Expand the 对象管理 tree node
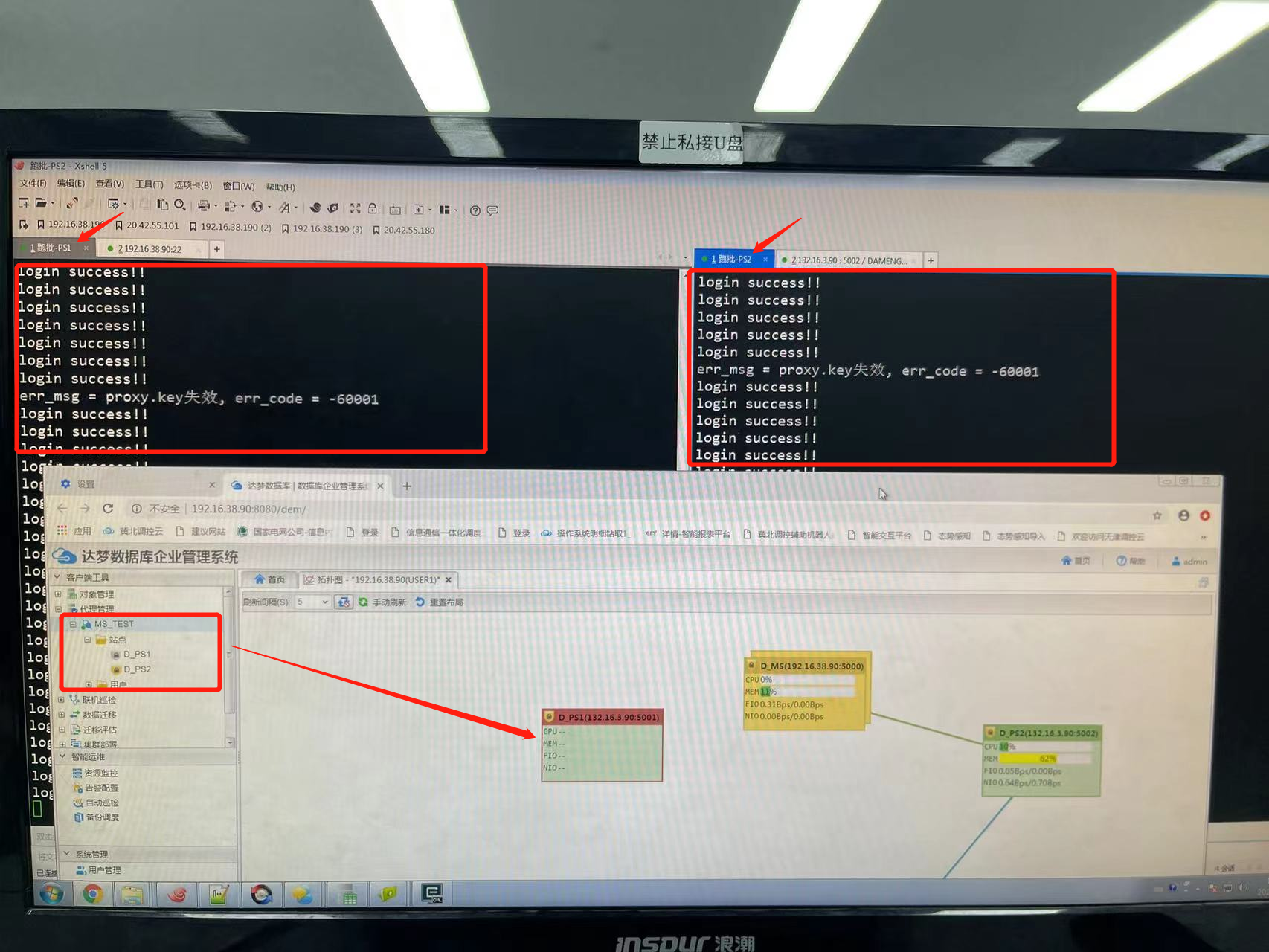Screen dimensions: 1269x952 [58, 594]
